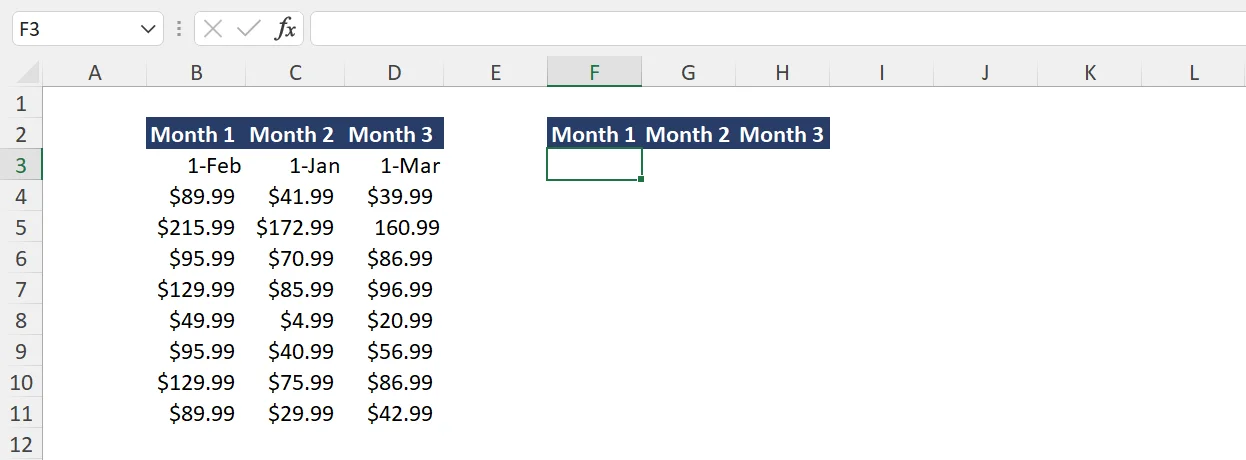This screenshot has width=1246, height=460.
Task: Click the fill handle of cell F3
Action: pyautogui.click(x=641, y=179)
